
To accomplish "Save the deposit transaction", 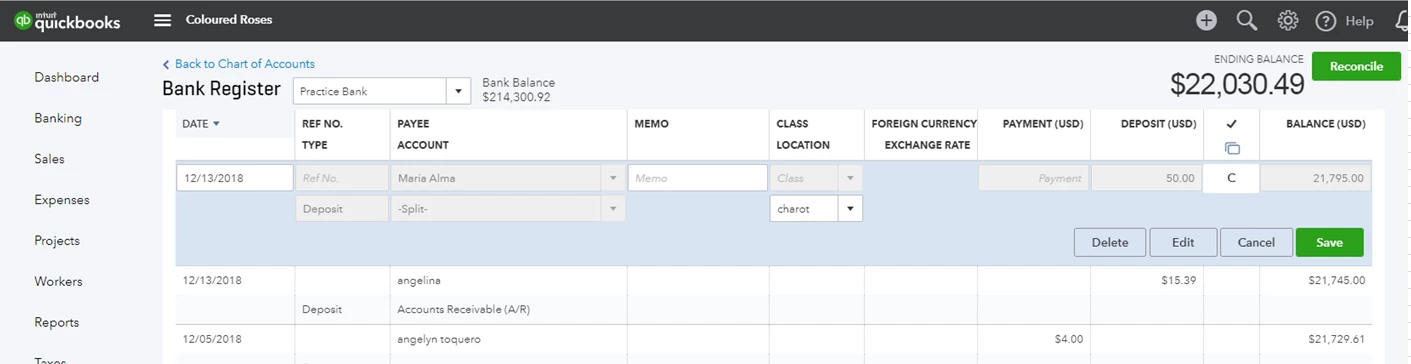I will coord(1329,242).
